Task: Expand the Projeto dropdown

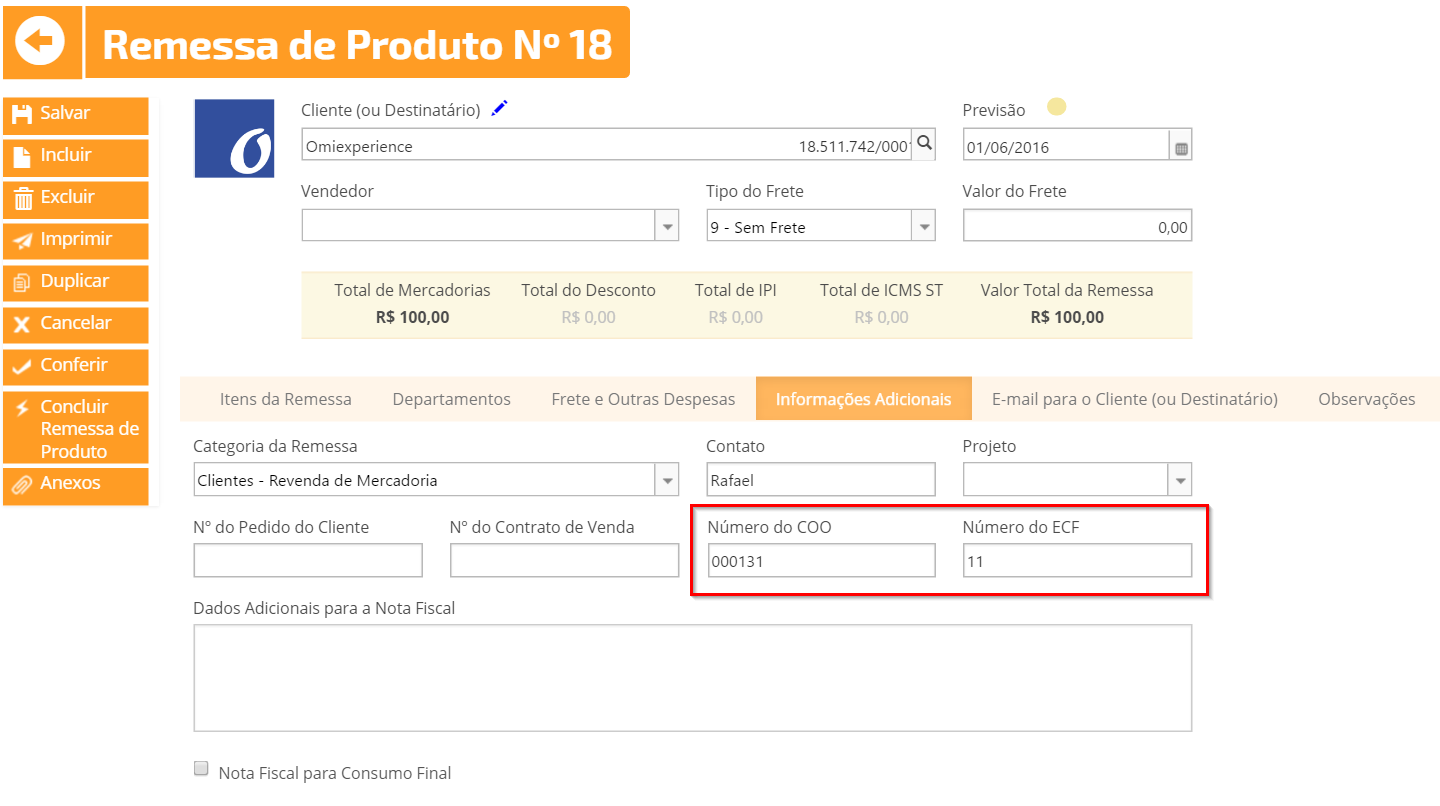Action: click(x=1181, y=480)
